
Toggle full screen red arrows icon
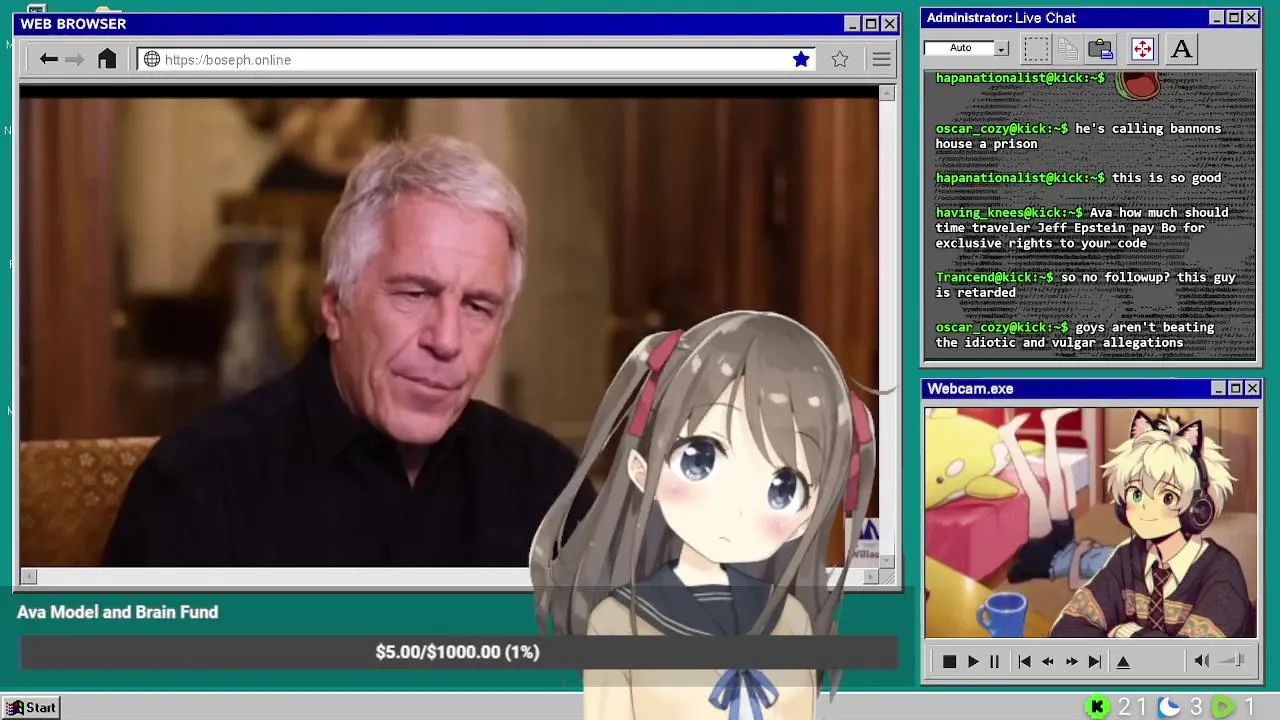click(x=1142, y=49)
